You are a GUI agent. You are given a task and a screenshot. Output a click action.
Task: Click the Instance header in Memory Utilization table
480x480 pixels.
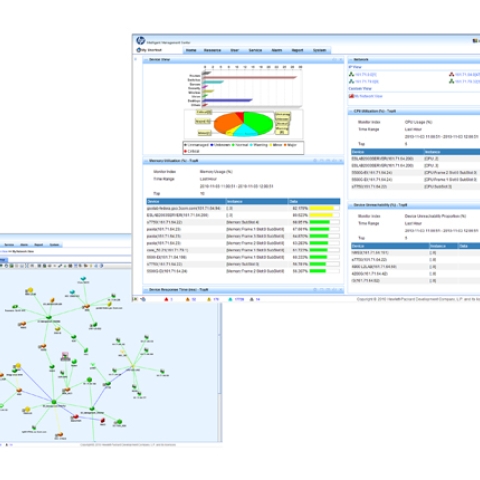click(x=257, y=202)
